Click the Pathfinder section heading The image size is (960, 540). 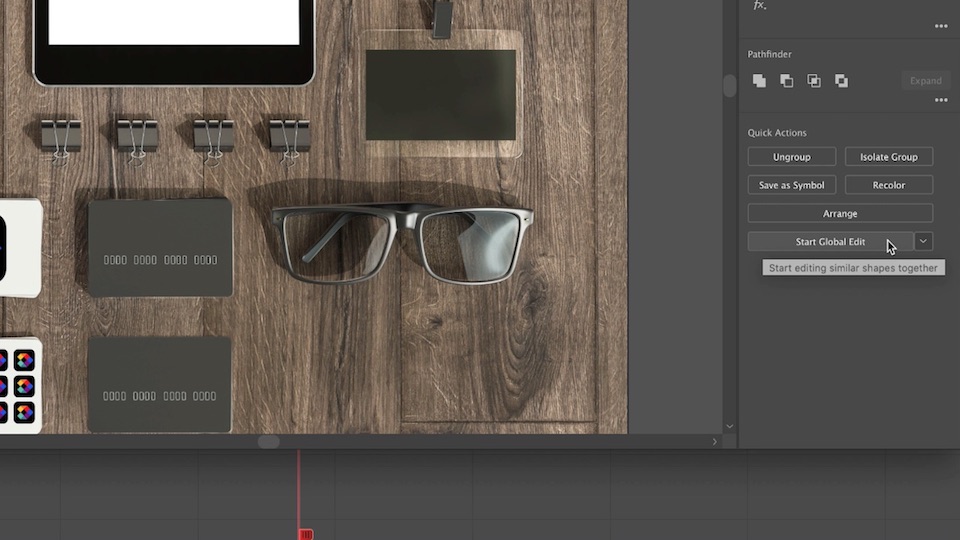point(770,54)
